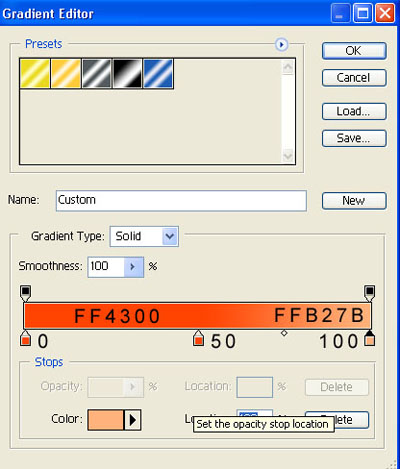Choose the blue striped gradient preset
The image size is (400, 469).
158,74
